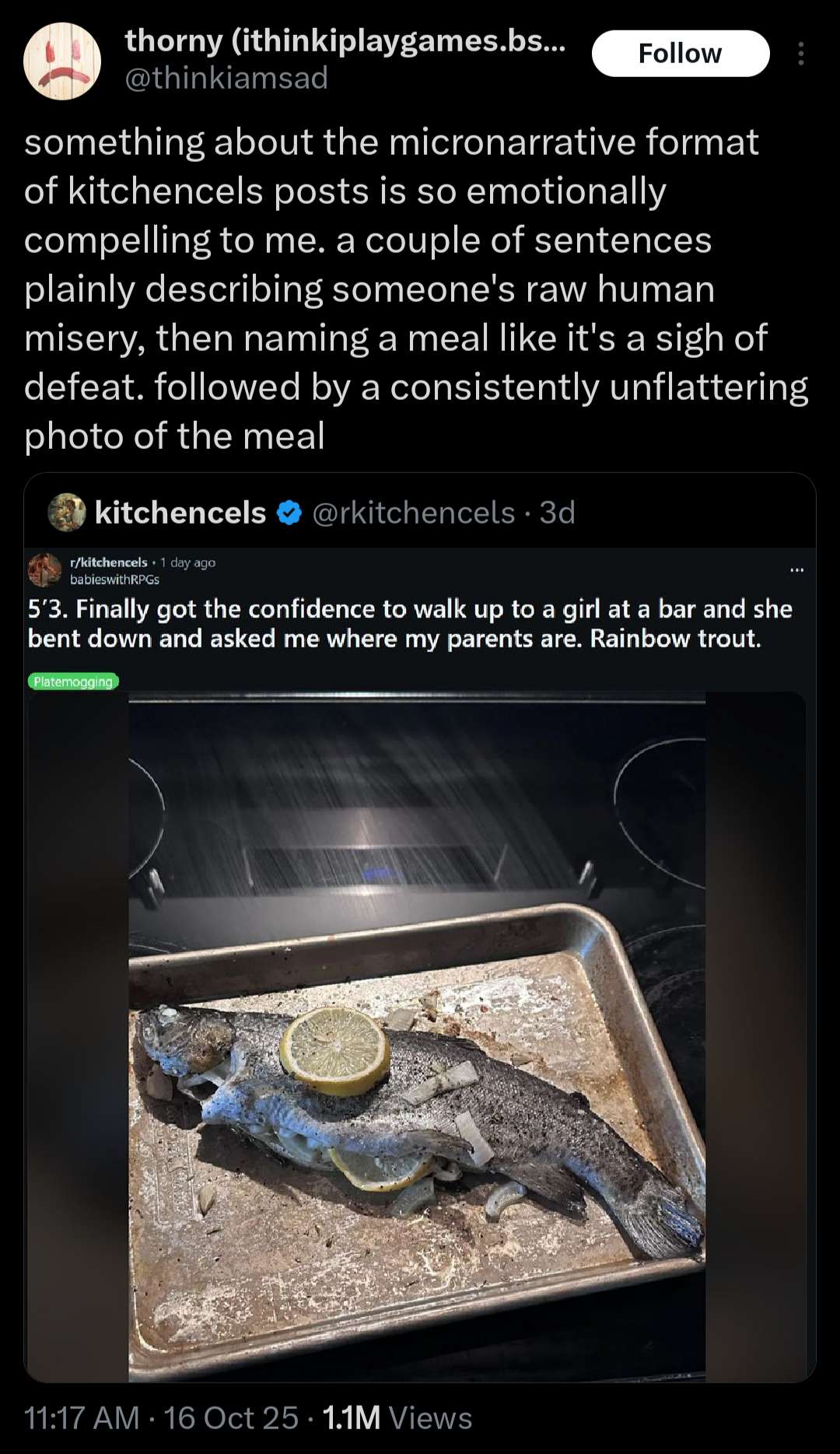This screenshot has width=840, height=1454.
Task: Open the thorny display name link
Action: click(345, 40)
